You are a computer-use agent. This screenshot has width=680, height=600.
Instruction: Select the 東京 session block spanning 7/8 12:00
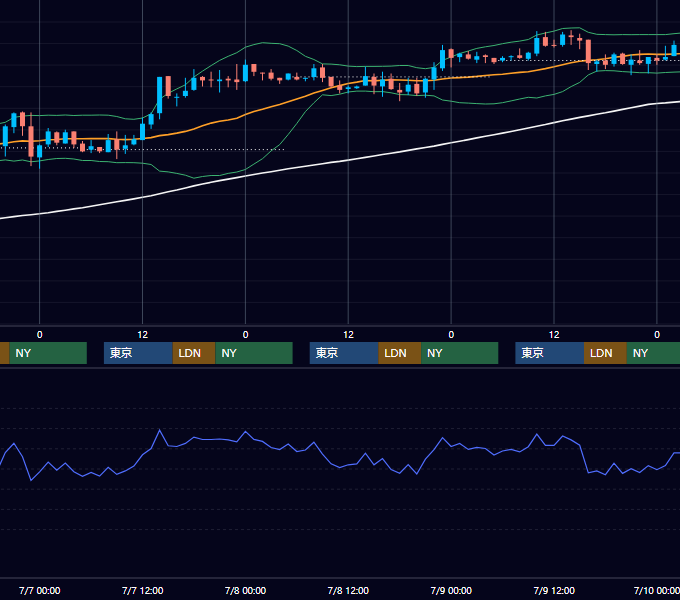[344, 353]
